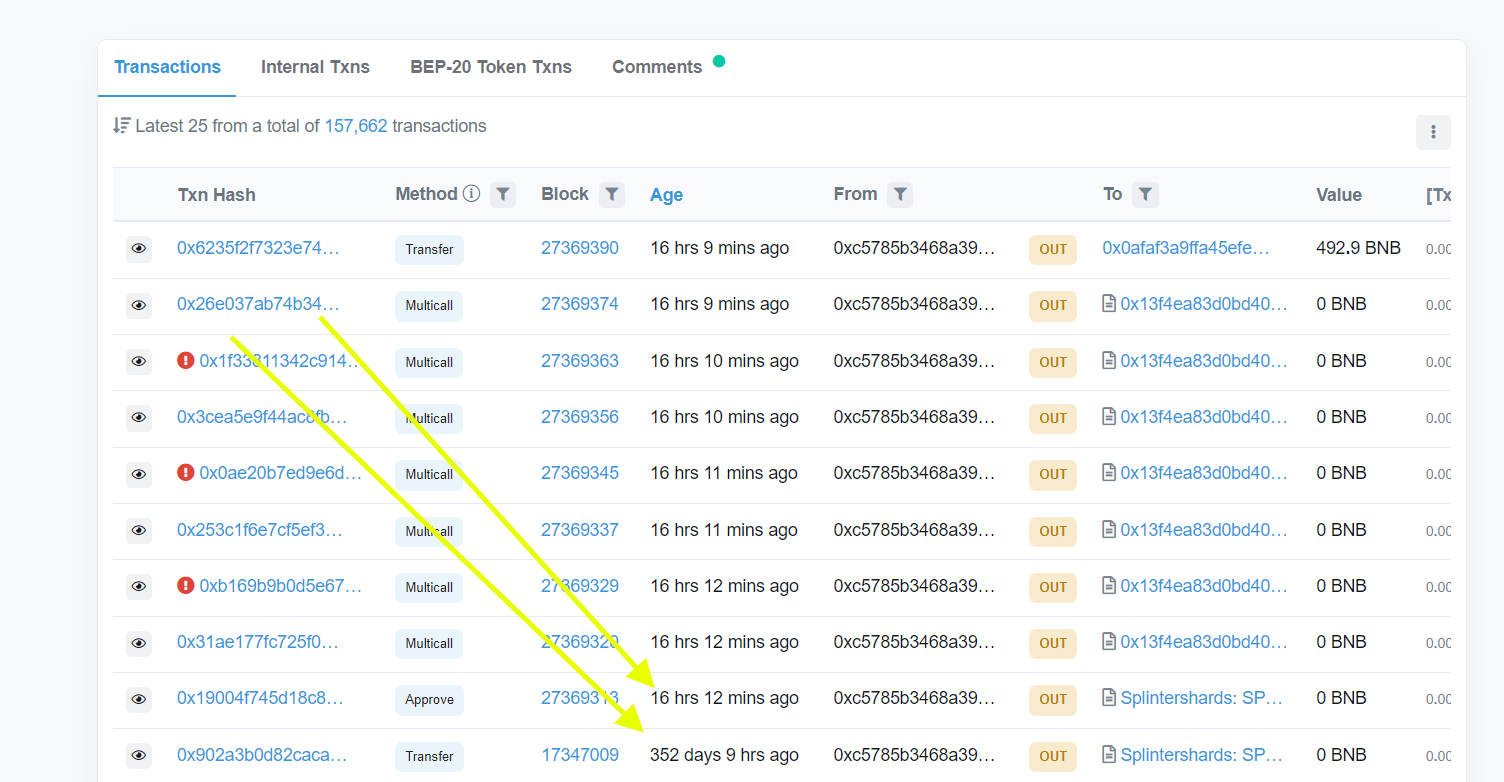Open transaction hash 0x253c1f6e7cf5ef3
This screenshot has height=782, width=1504.
(260, 530)
